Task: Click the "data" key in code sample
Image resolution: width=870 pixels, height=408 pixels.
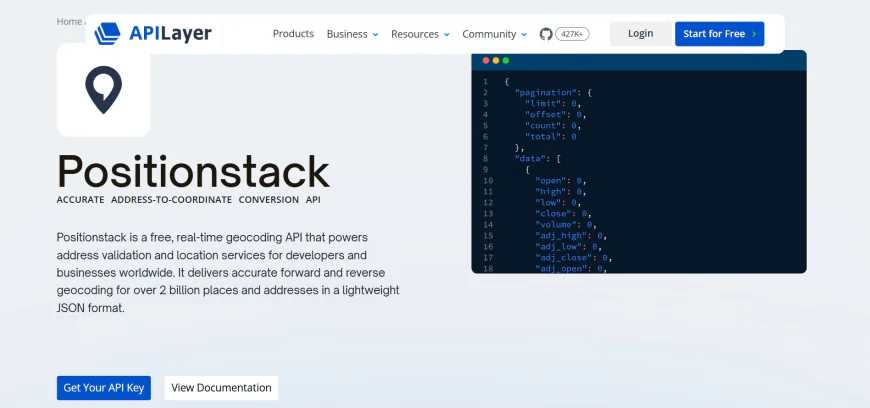Action: [530, 159]
